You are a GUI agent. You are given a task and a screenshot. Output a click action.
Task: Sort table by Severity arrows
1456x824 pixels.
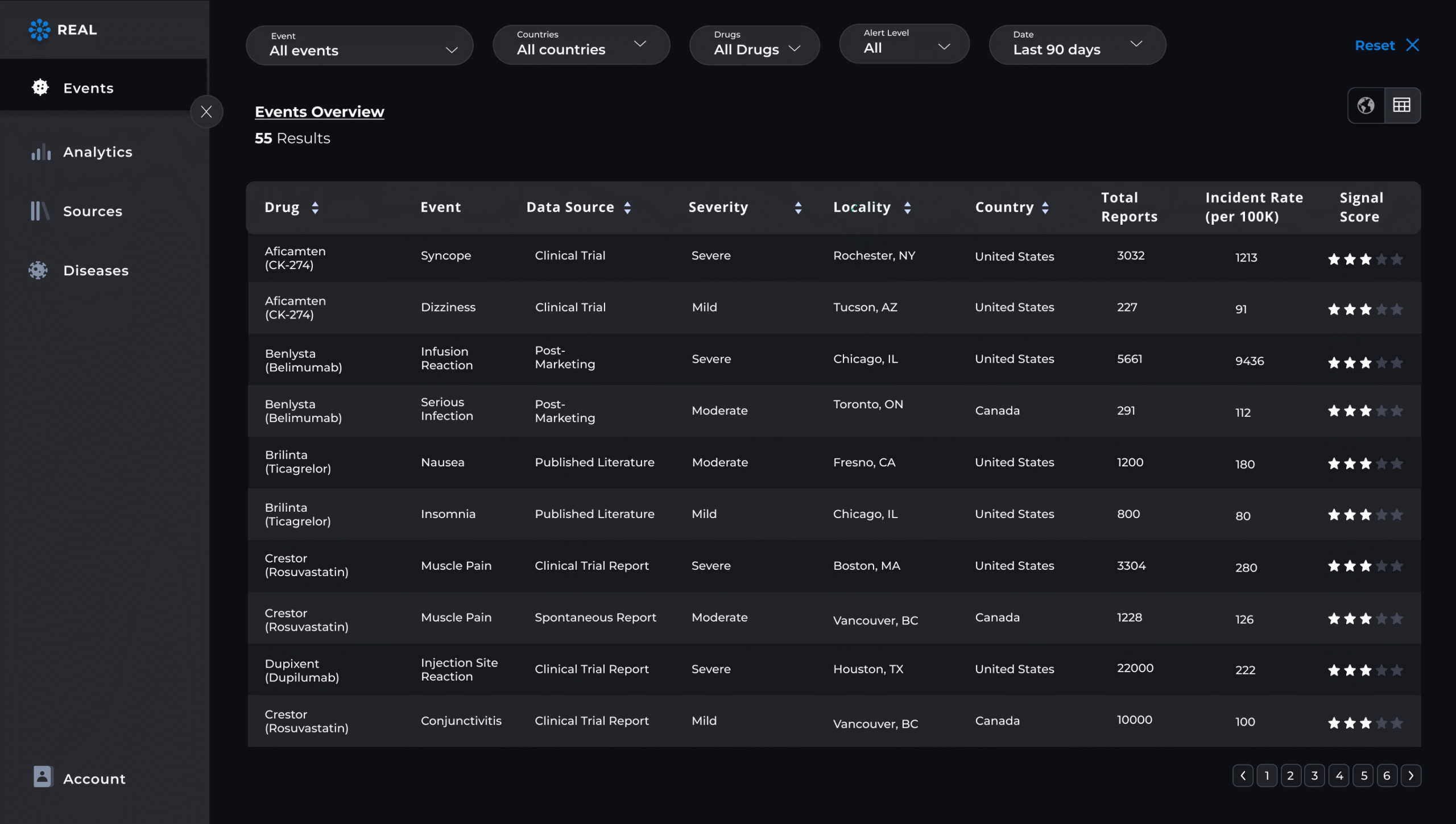click(799, 208)
